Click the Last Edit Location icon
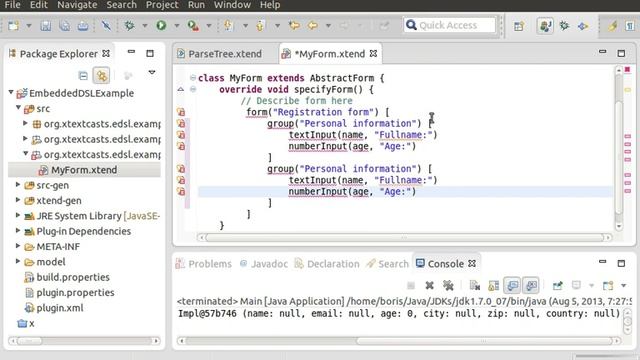The image size is (640, 360). click(x=294, y=26)
